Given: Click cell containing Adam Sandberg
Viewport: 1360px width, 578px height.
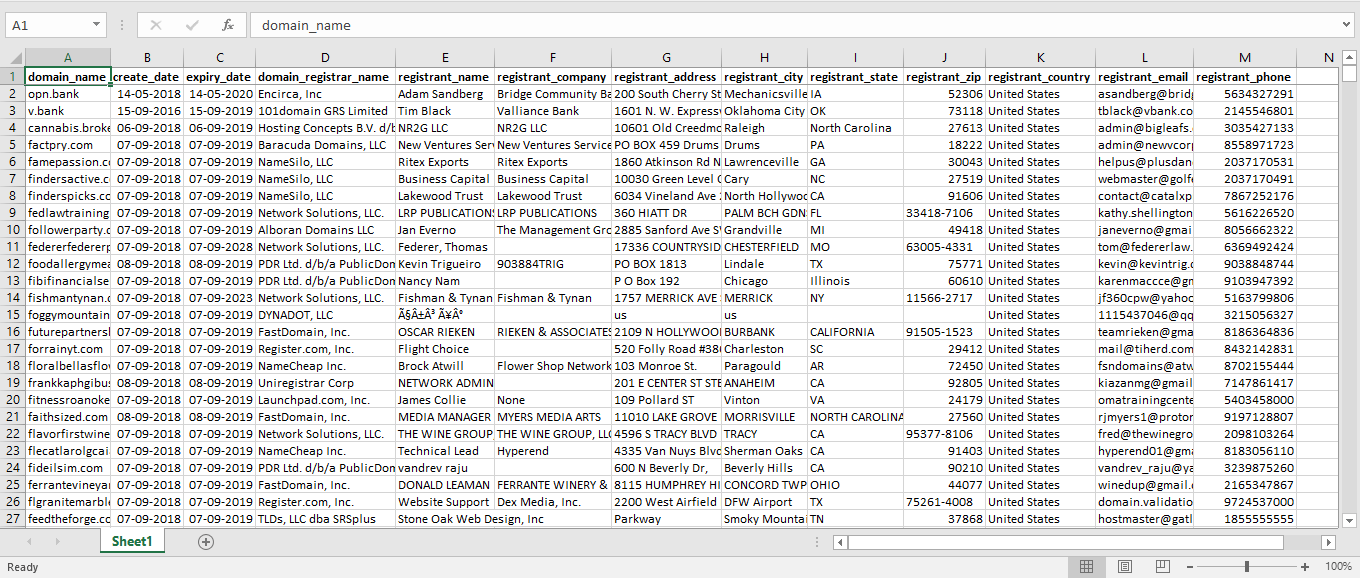Looking at the screenshot, I should [x=445, y=93].
